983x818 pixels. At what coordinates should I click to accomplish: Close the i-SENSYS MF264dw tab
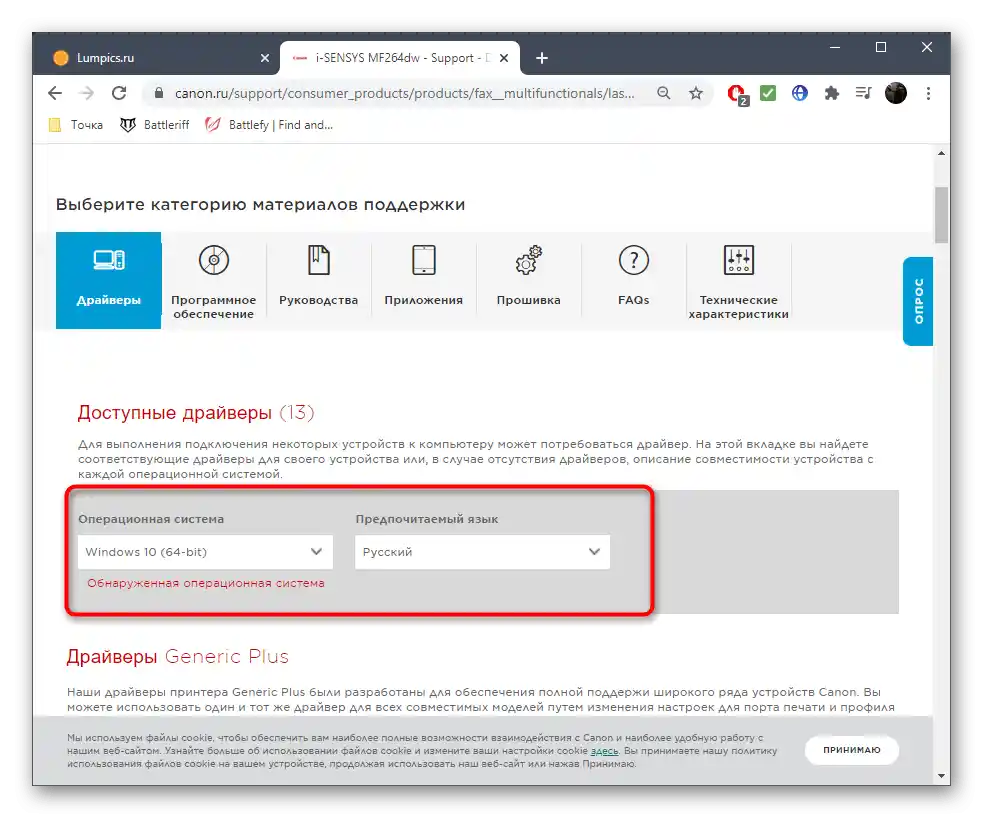click(503, 58)
